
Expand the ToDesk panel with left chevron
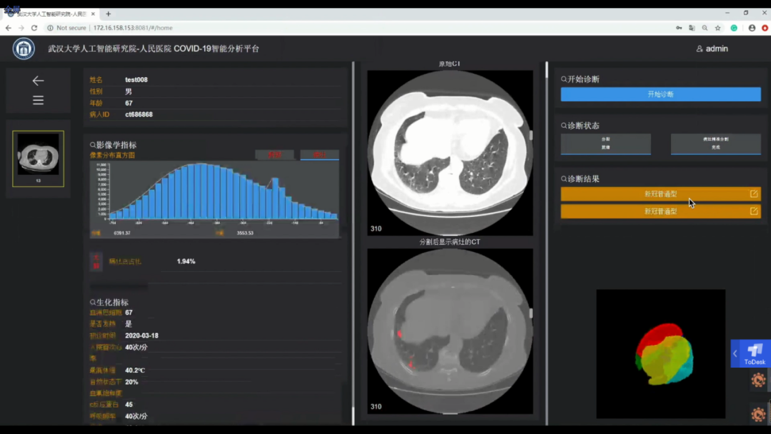735,353
